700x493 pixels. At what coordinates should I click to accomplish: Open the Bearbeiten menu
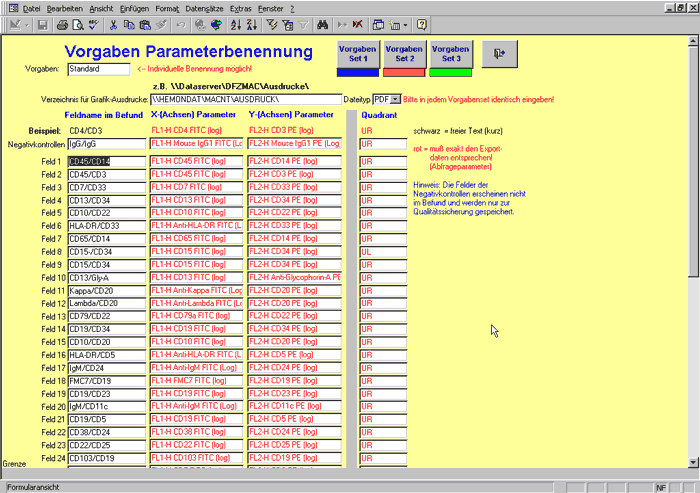point(65,8)
